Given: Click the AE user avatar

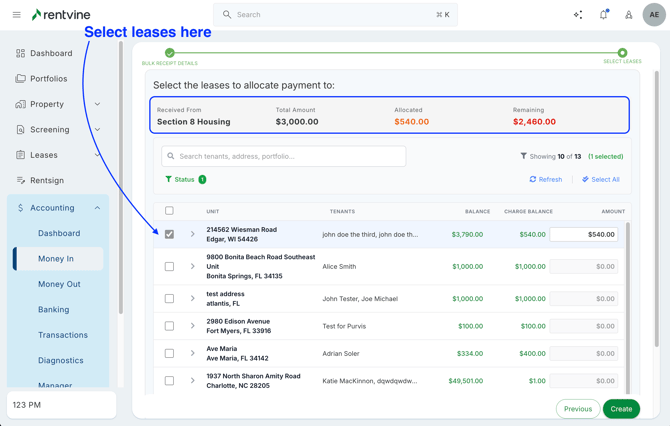Looking at the screenshot, I should (653, 15).
